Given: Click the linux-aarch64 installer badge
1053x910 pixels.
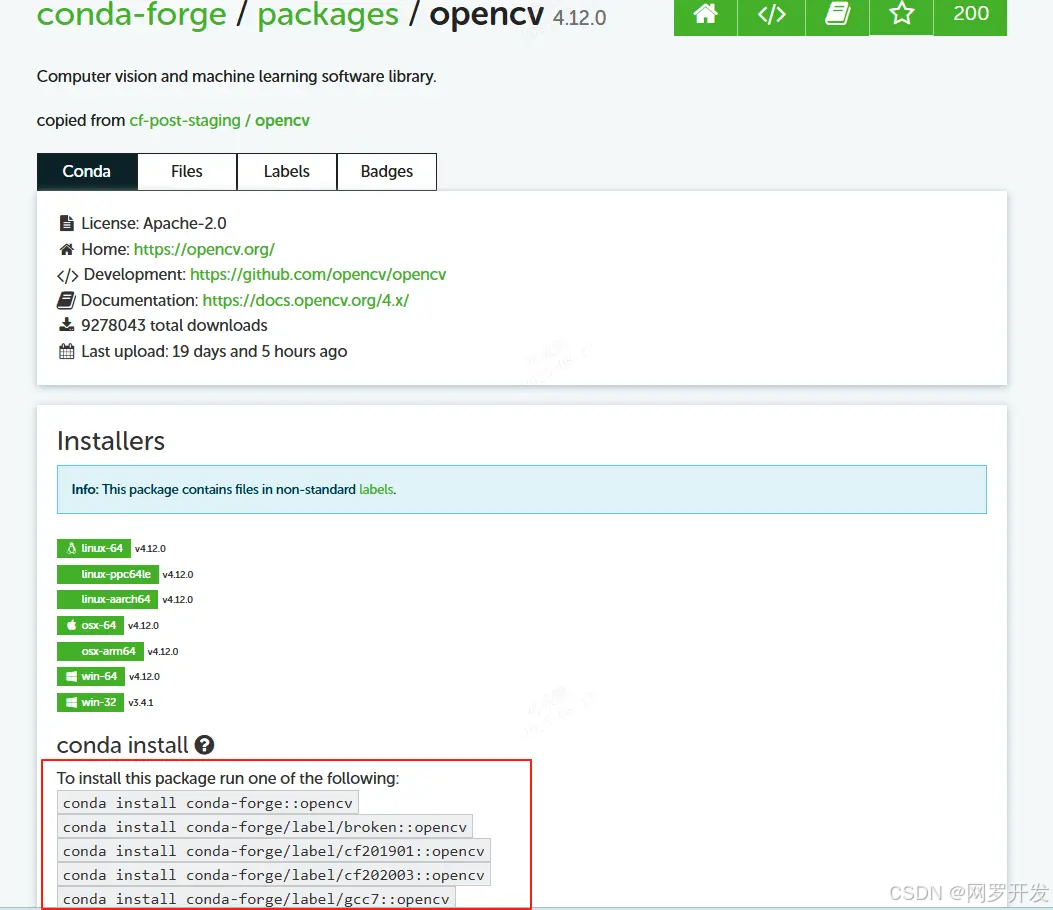Looking at the screenshot, I should (x=107, y=599).
